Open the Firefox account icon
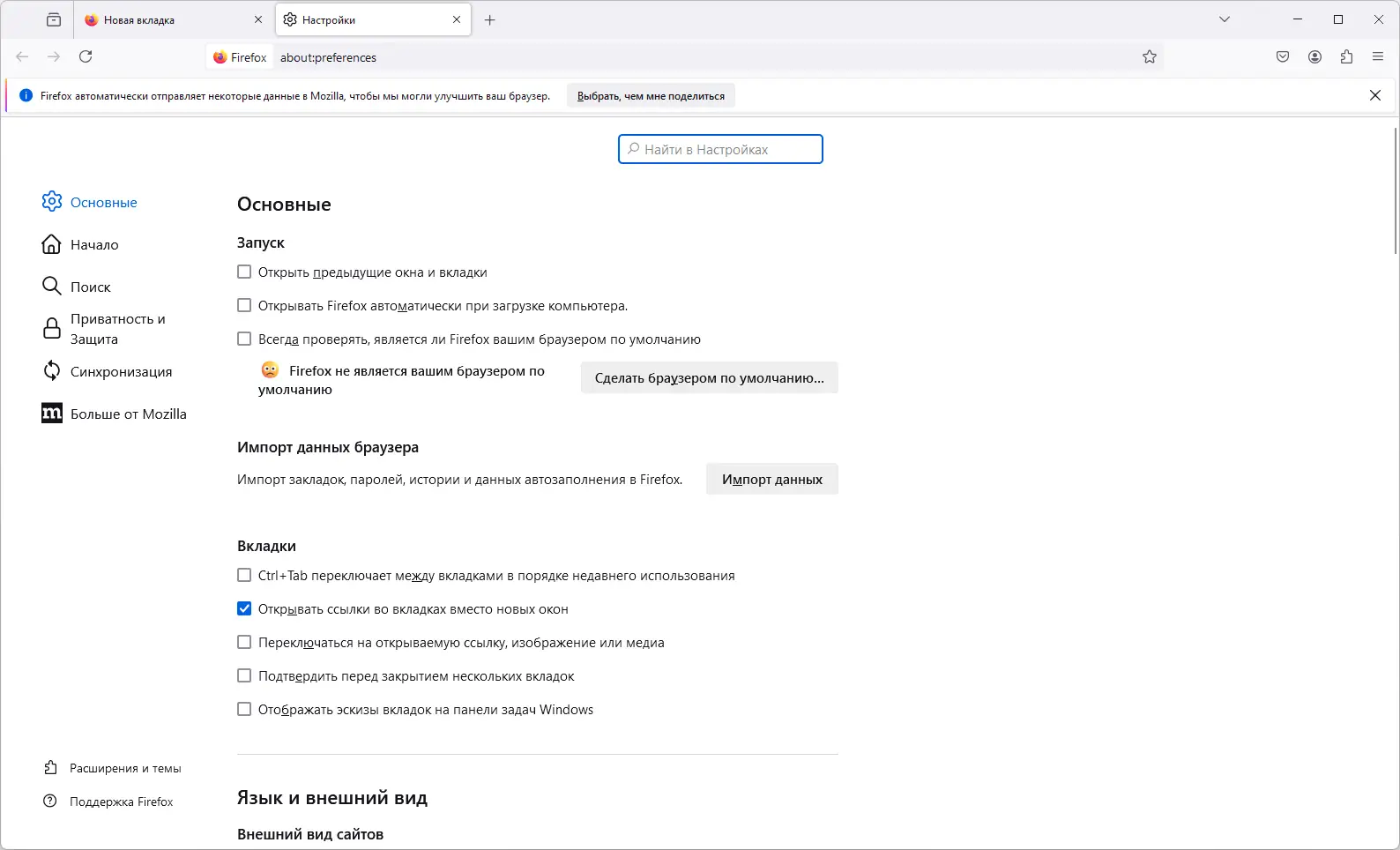This screenshot has height=850, width=1400. coord(1314,57)
